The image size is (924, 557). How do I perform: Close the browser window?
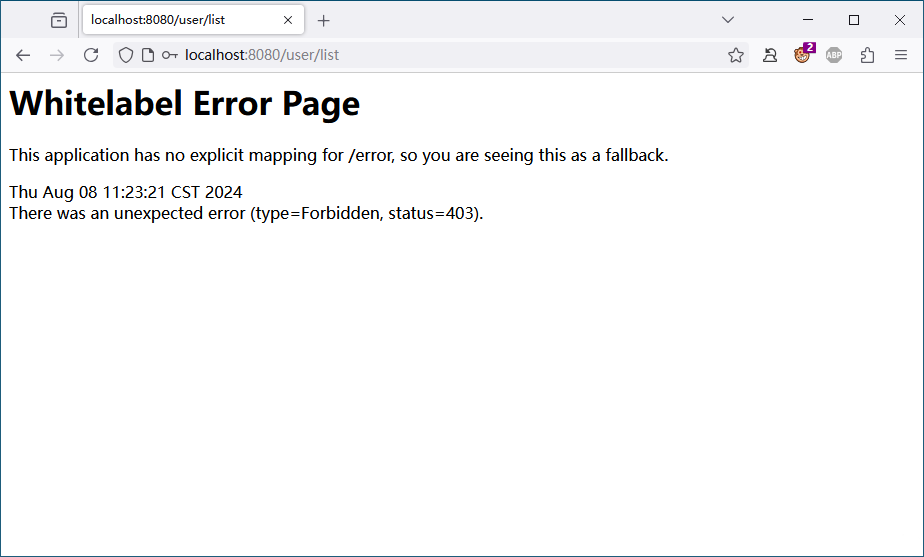(900, 20)
